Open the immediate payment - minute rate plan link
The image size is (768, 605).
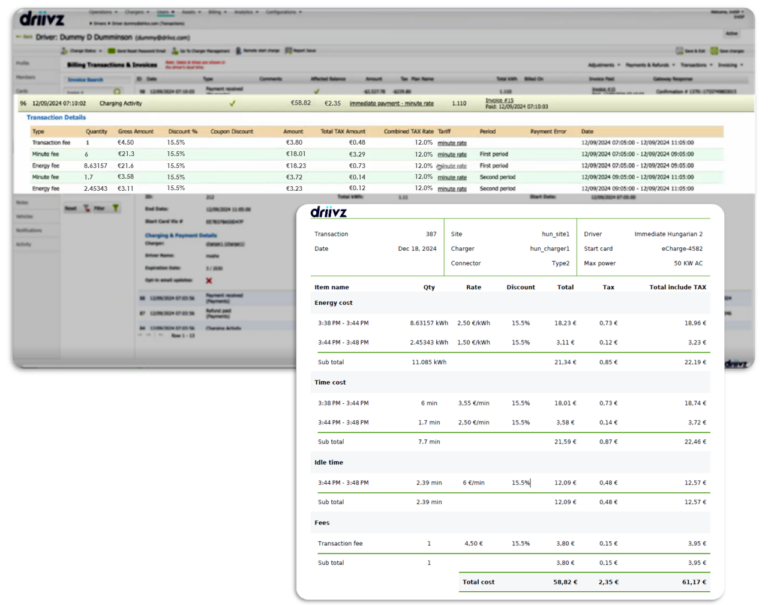(392, 103)
